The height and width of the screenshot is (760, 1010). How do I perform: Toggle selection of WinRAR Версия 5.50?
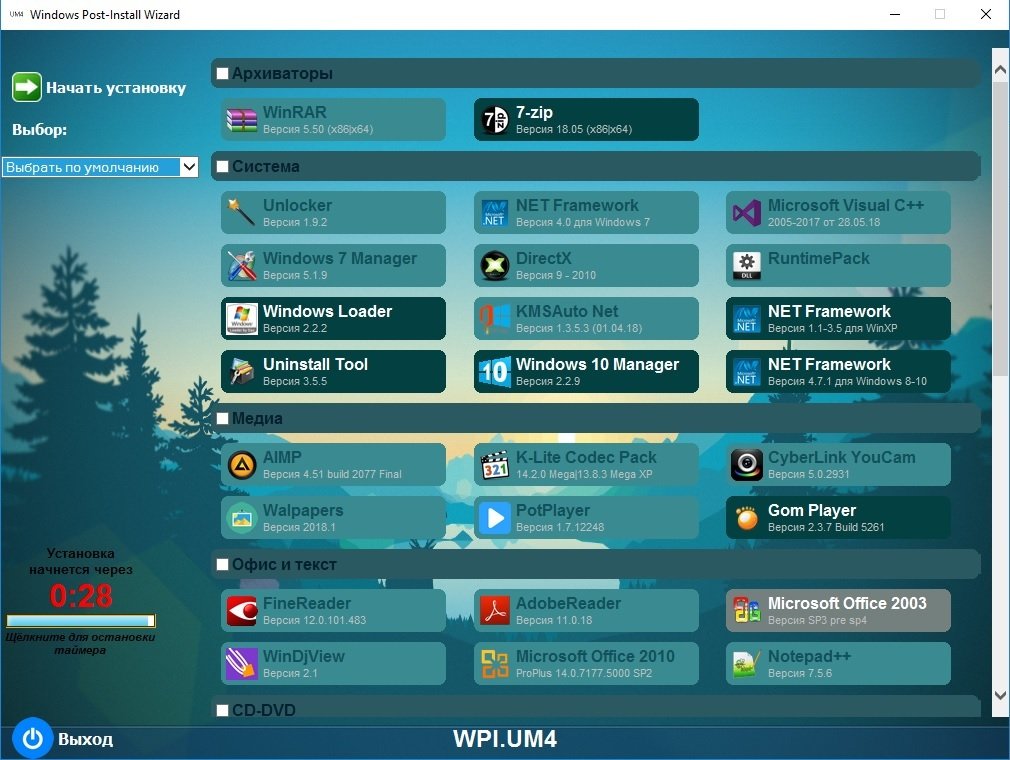333,120
